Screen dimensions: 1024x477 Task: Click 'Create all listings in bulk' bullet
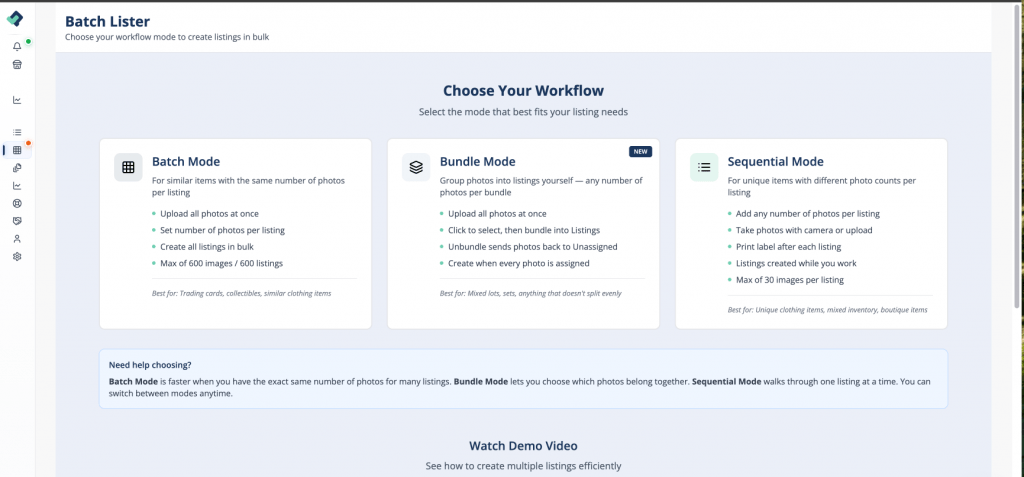pyautogui.click(x=206, y=247)
